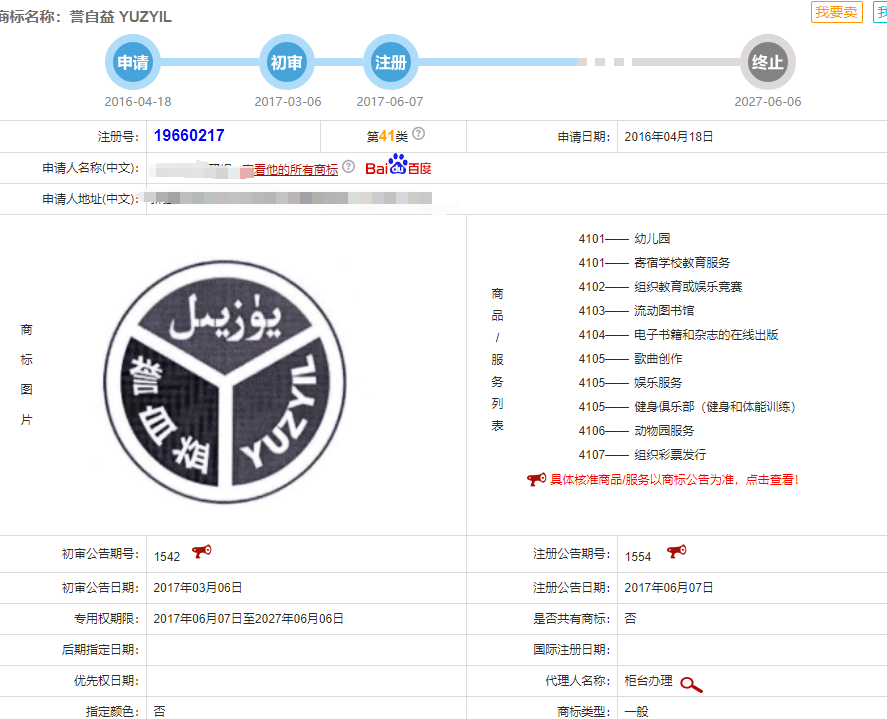The width and height of the screenshot is (887, 719).
Task: Click megaphone icon next to announcement 1542
Action: (201, 551)
